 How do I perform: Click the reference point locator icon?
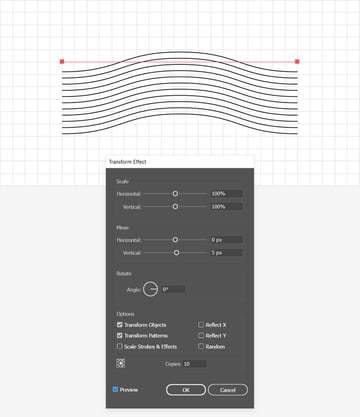121,363
